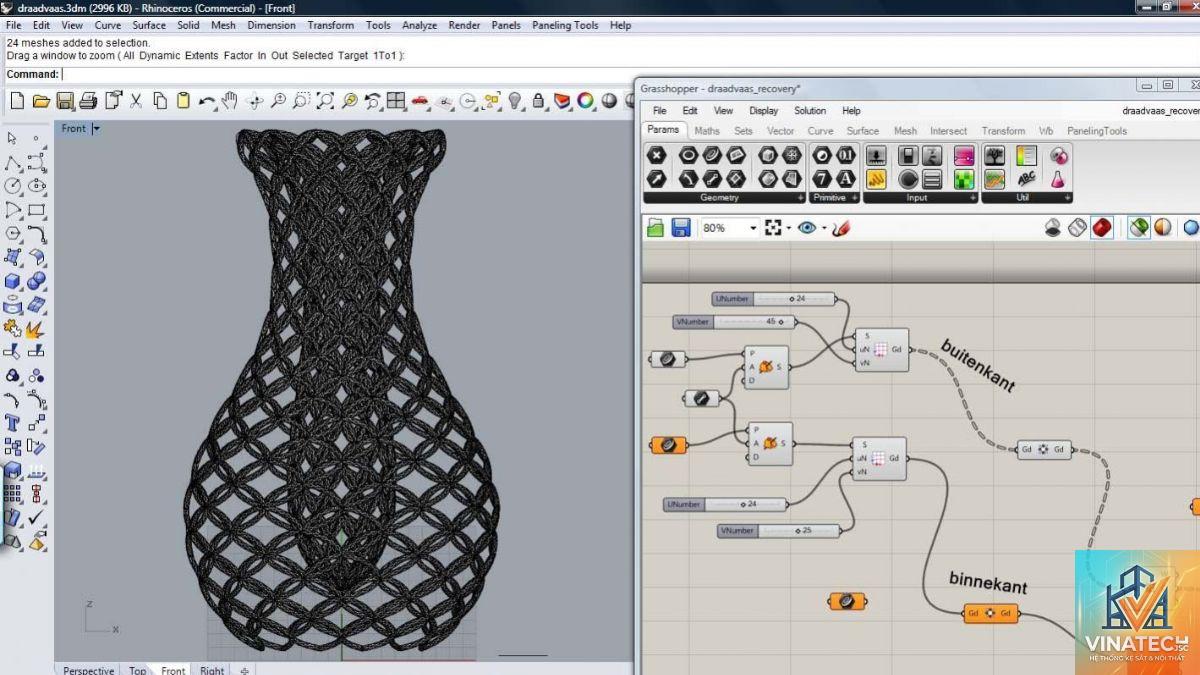This screenshot has width=1200, height=675.
Task: Select the Circle tool in the sidebar
Action: click(12, 186)
